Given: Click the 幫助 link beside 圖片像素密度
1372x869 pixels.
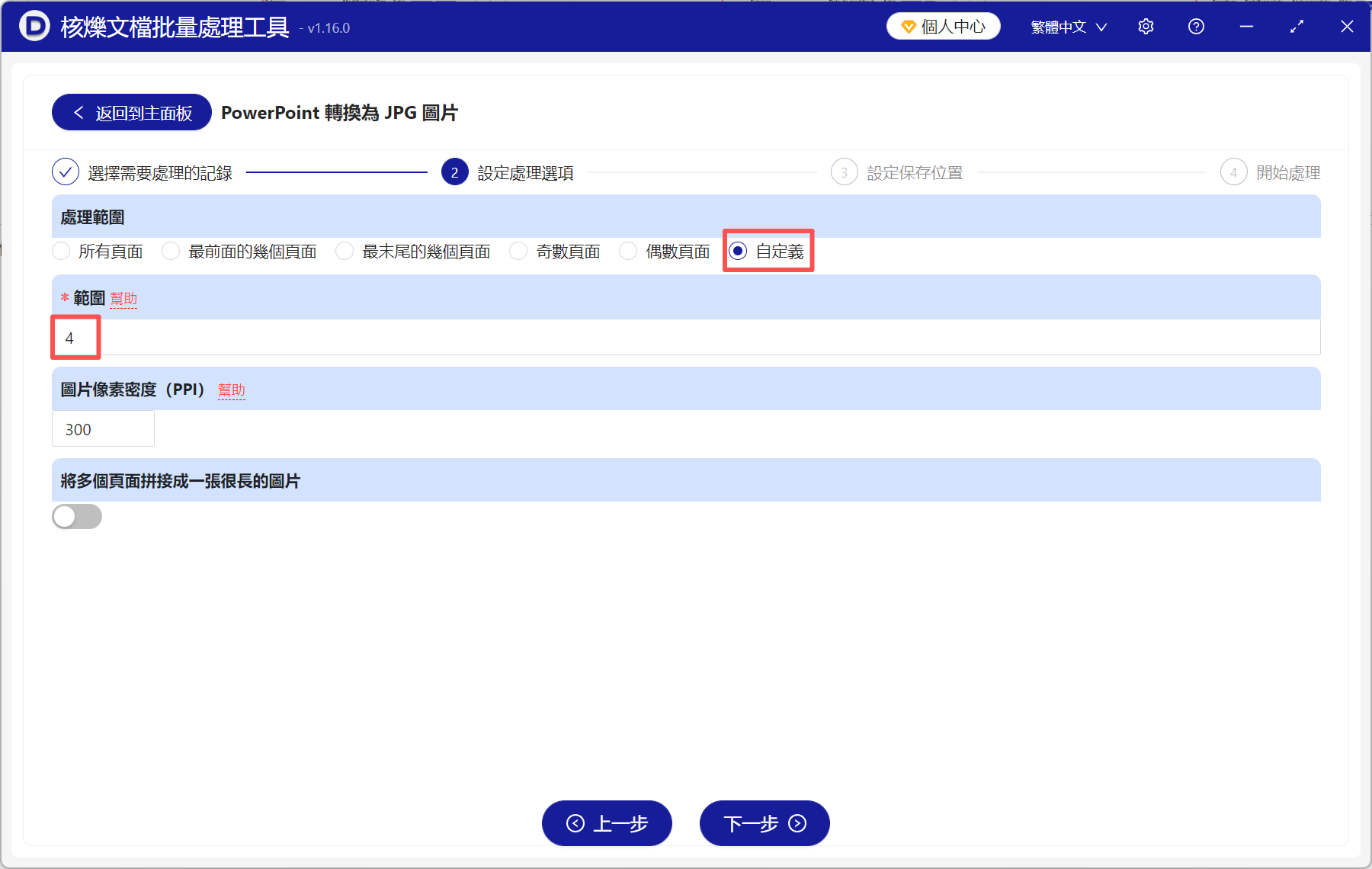Looking at the screenshot, I should tap(232, 390).
